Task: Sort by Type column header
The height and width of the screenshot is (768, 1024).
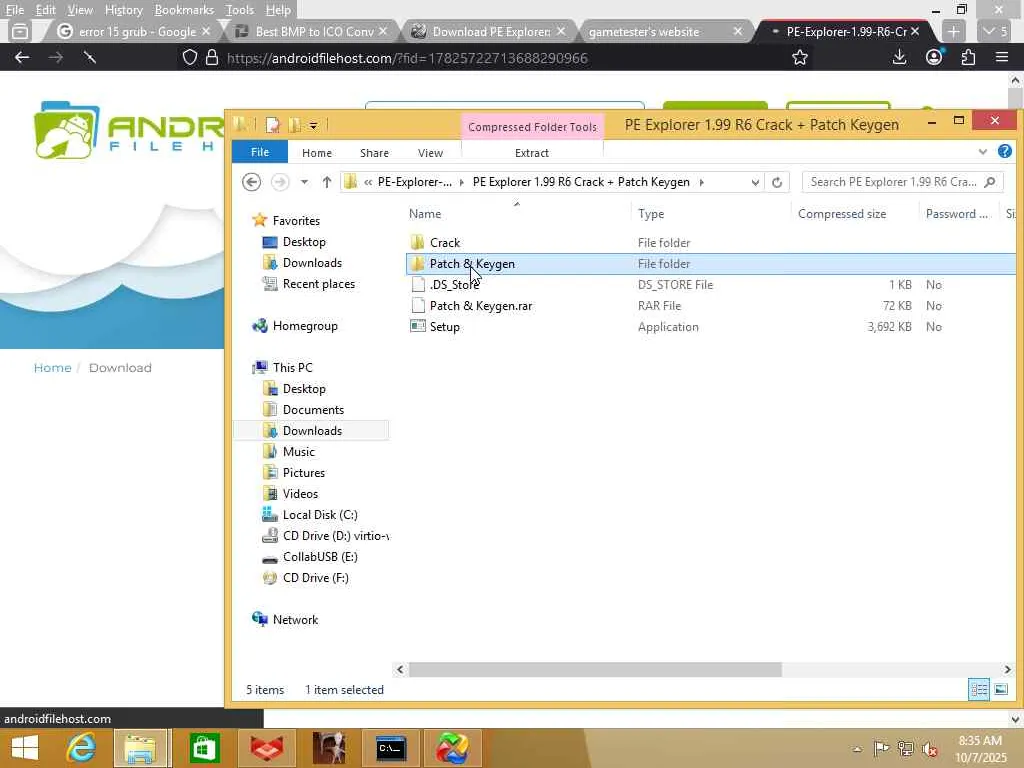Action: (651, 214)
